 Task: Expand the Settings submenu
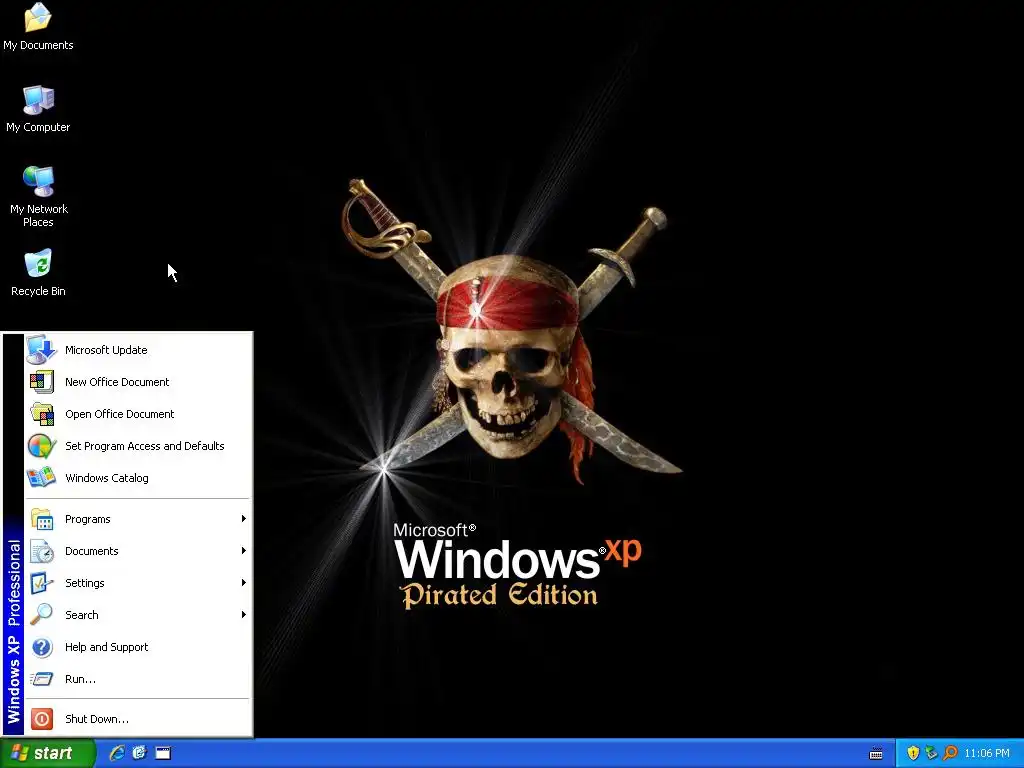(x=138, y=583)
